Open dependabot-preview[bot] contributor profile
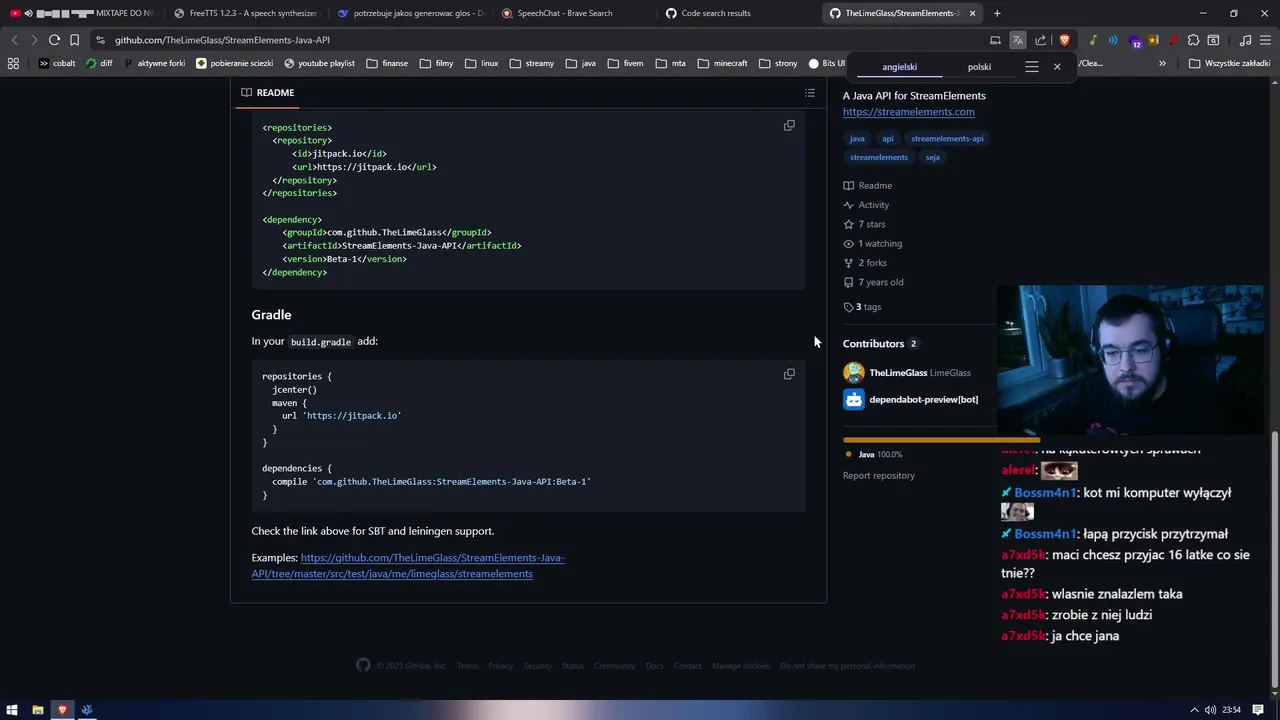This screenshot has width=1280, height=720. click(x=923, y=400)
